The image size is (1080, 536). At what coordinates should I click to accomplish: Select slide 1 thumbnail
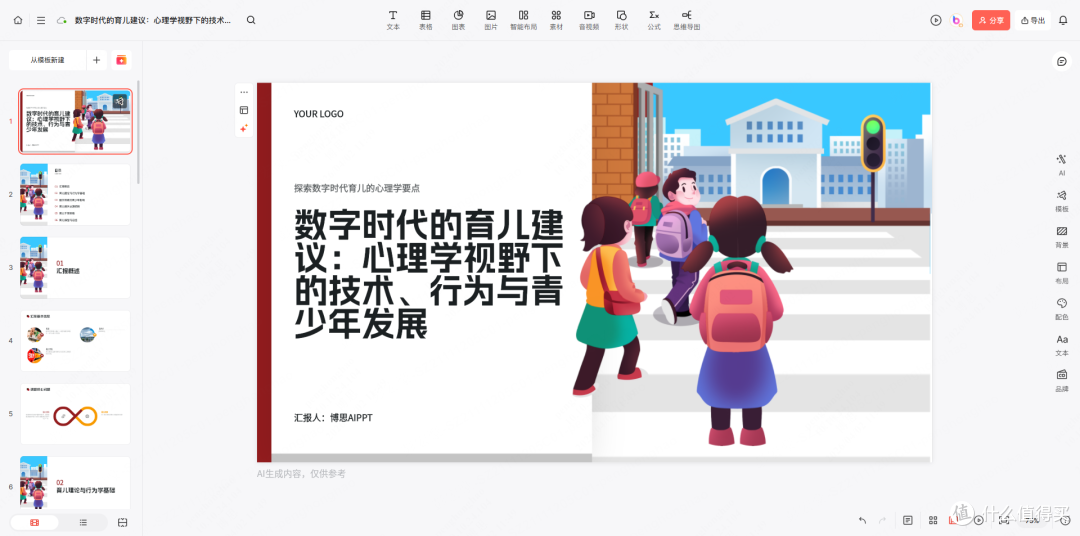click(75, 121)
